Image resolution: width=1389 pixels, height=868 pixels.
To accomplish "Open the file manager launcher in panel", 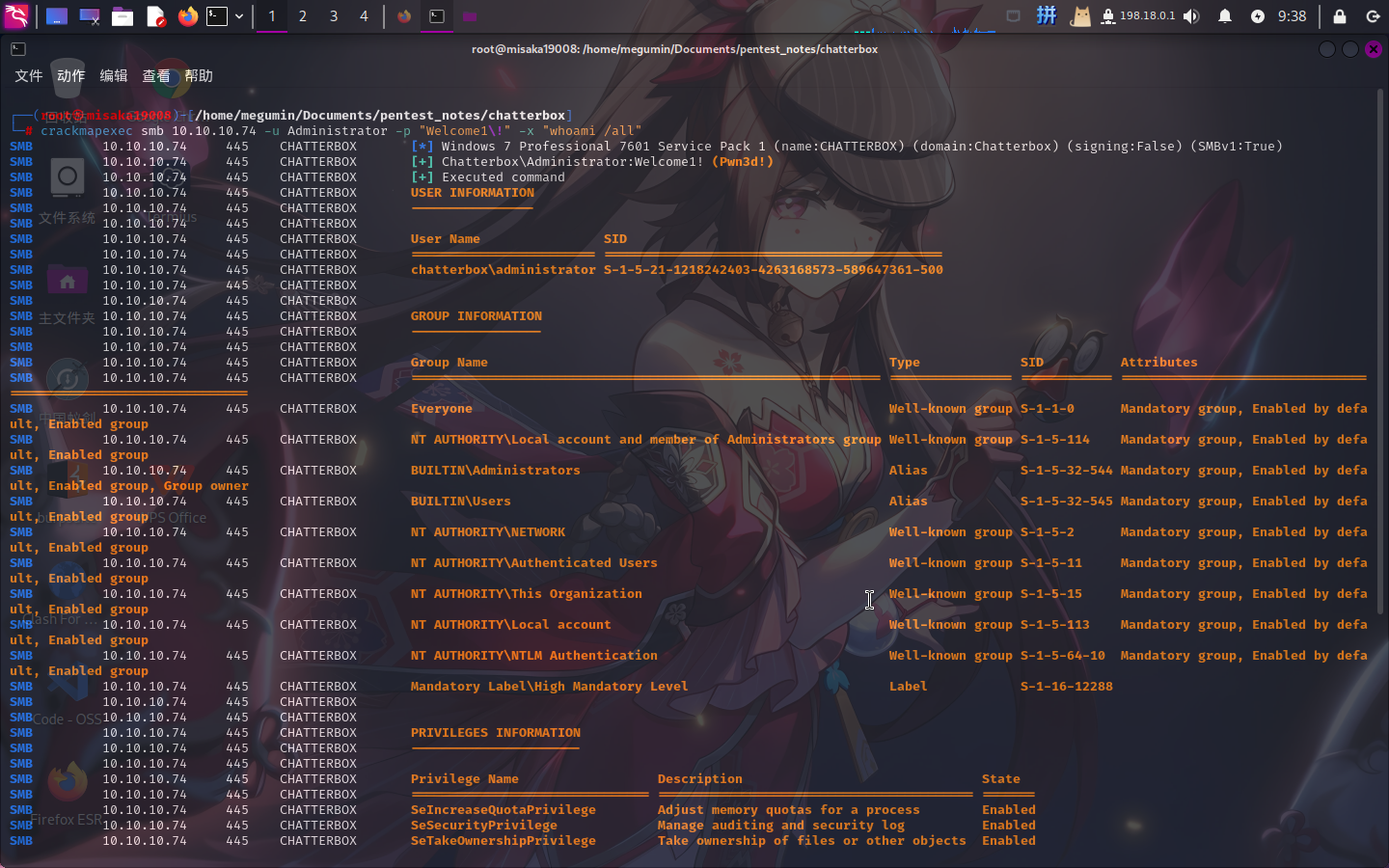I will click(123, 16).
